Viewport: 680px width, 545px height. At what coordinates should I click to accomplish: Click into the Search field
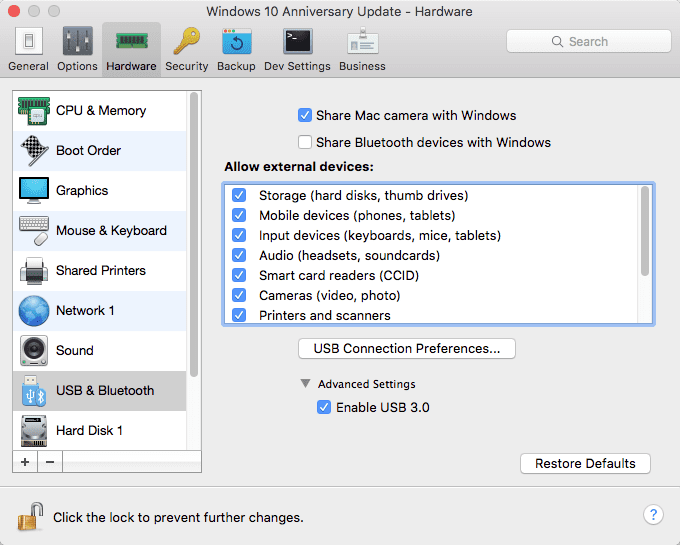(588, 42)
